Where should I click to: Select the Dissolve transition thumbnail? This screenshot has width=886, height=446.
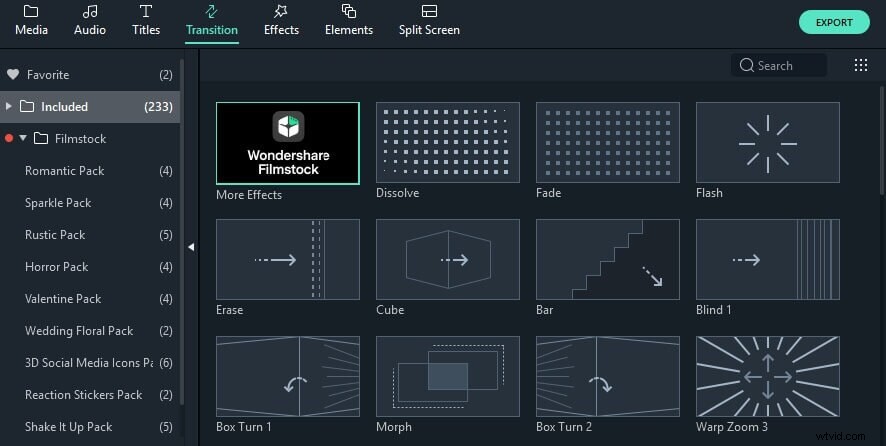point(447,142)
